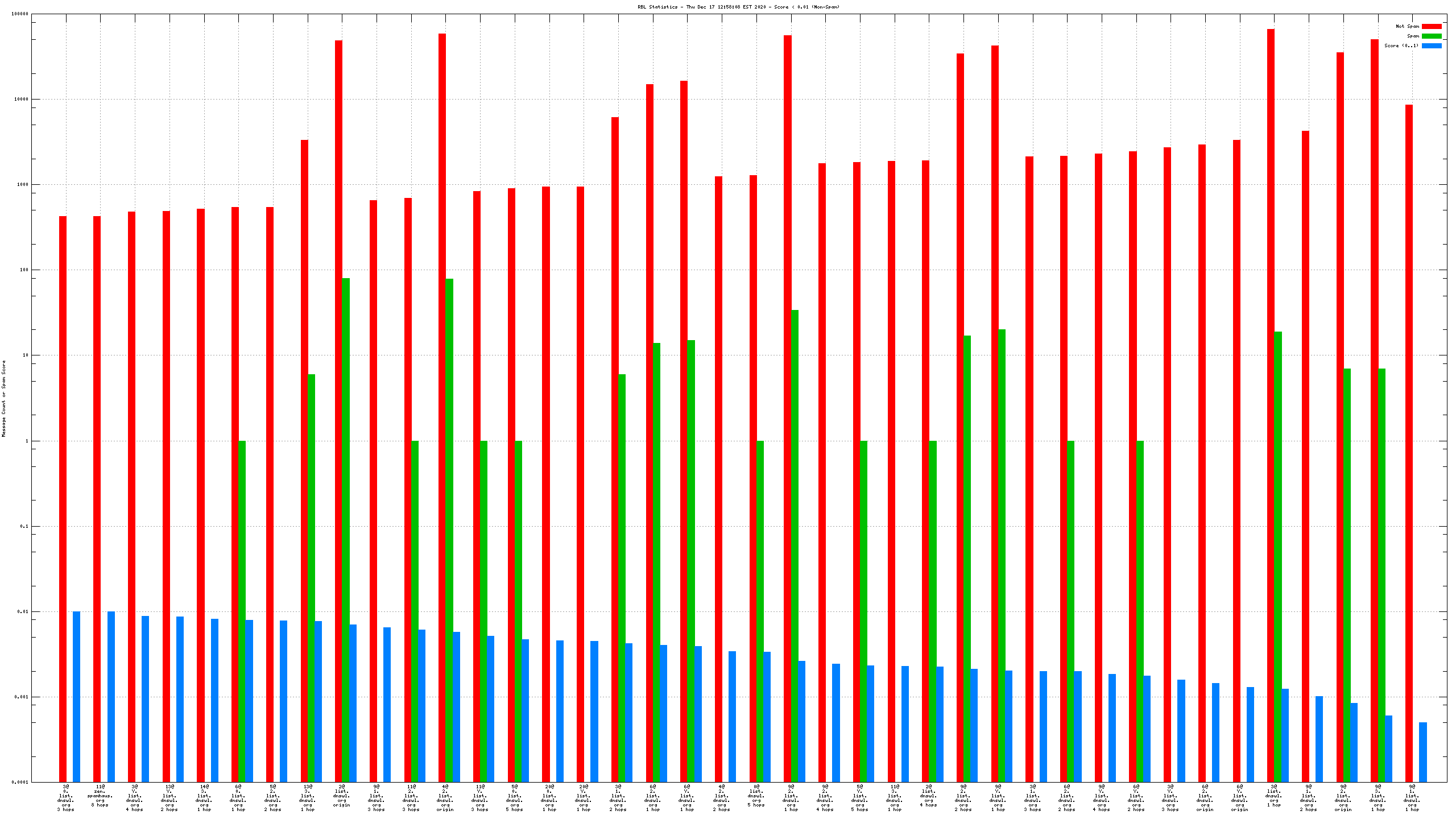Click the 100 y-axis tick label
This screenshot has height=819, width=1456.
[x=23, y=270]
